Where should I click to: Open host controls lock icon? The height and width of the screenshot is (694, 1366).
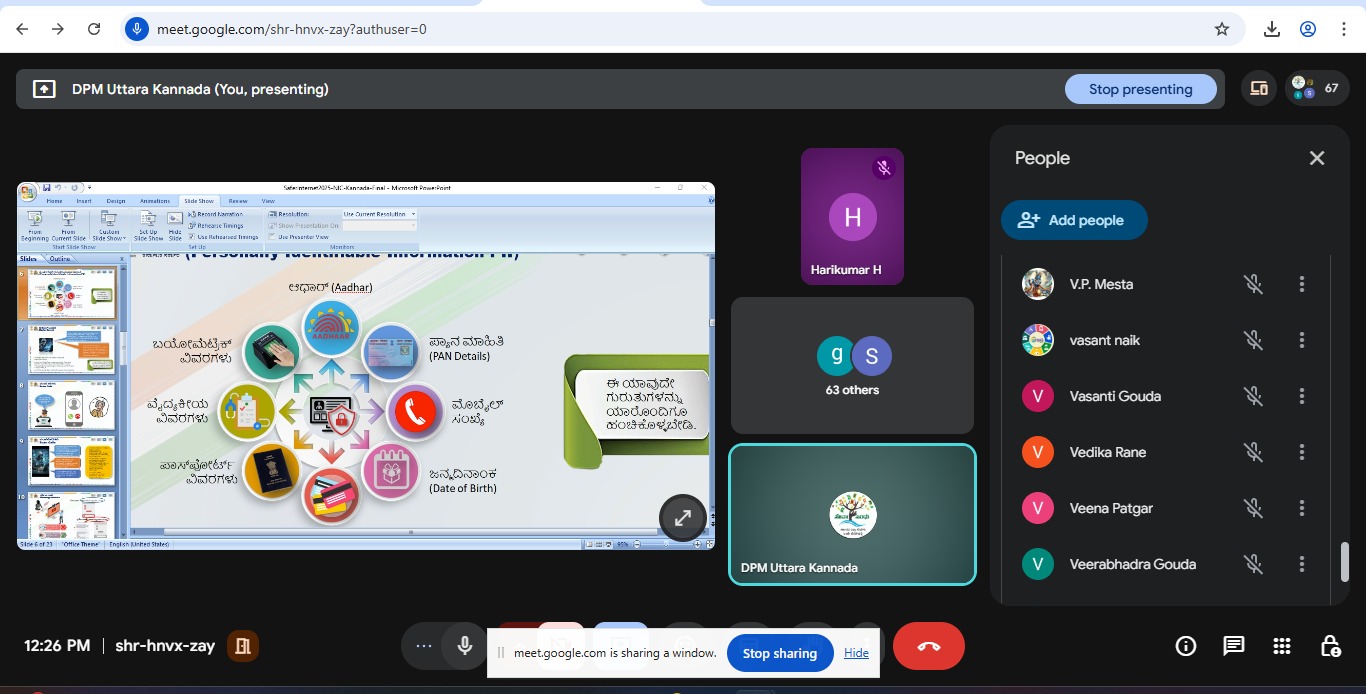1330,646
